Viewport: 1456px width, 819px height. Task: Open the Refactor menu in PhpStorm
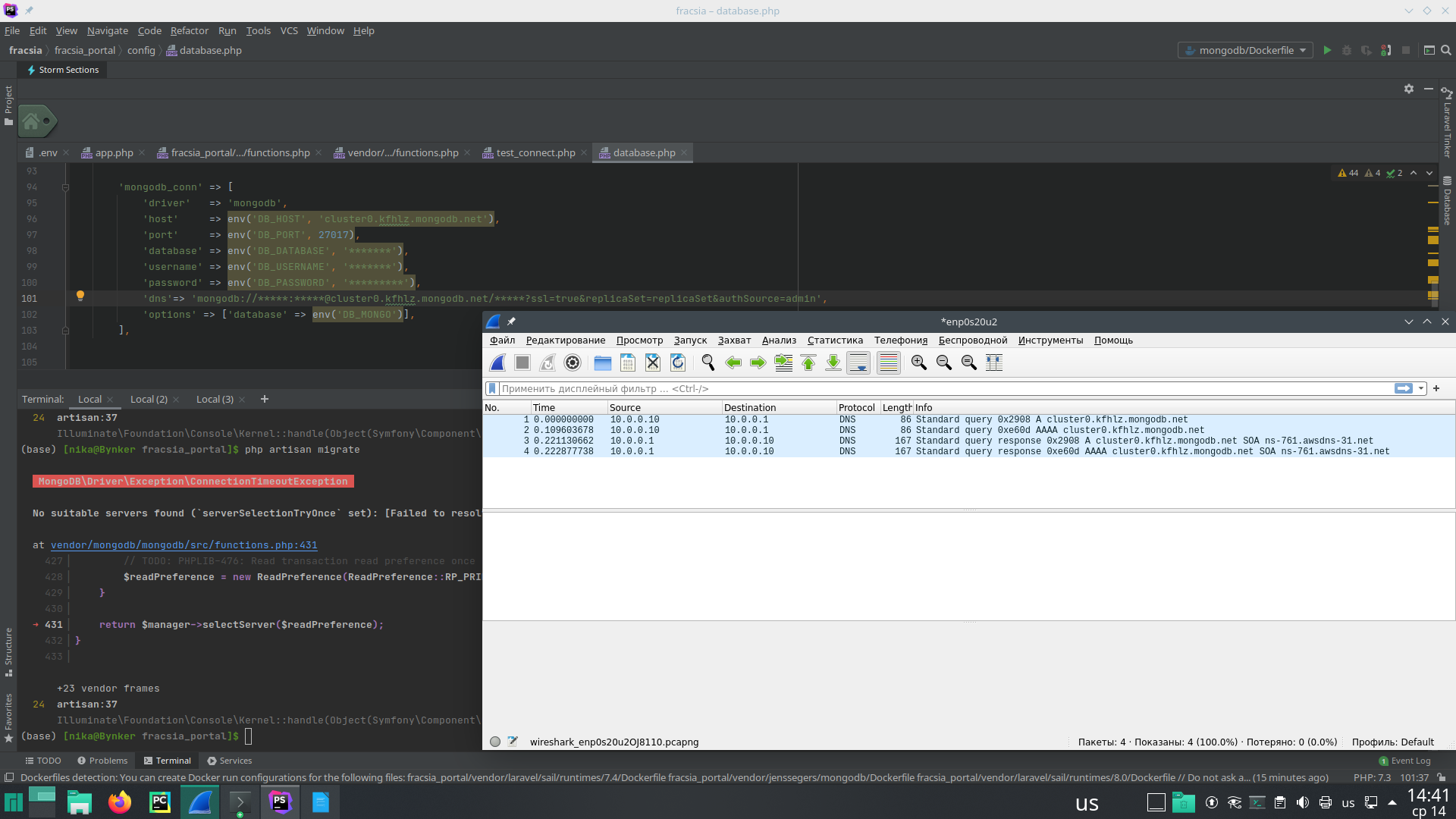coord(190,31)
